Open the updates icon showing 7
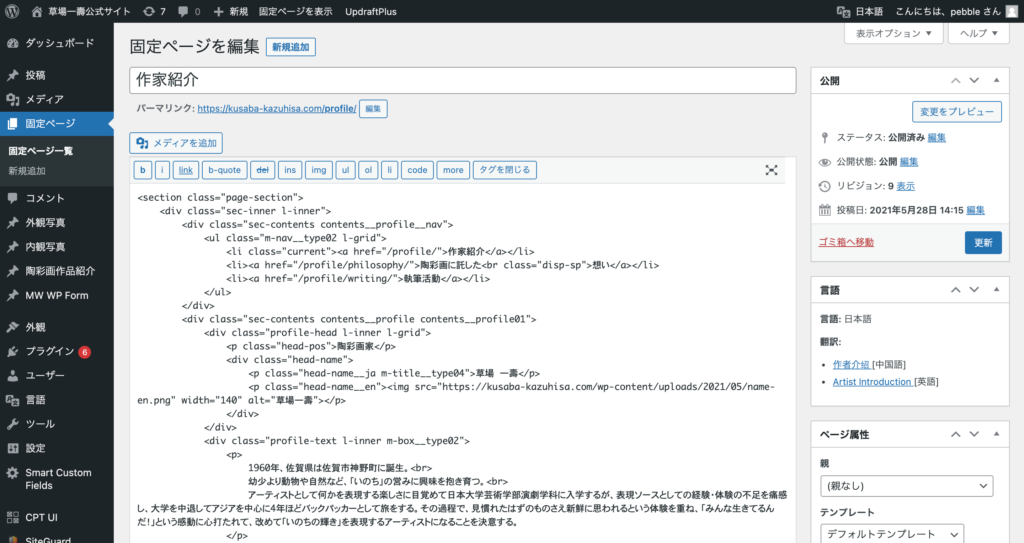Viewport: 1024px width, 543px height. [x=154, y=12]
